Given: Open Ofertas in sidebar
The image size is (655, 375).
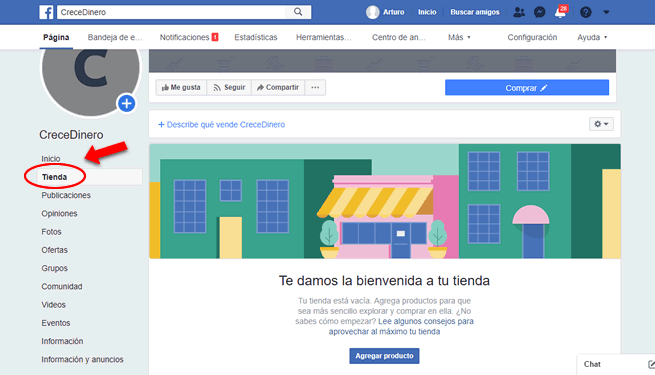Looking at the screenshot, I should tap(54, 250).
